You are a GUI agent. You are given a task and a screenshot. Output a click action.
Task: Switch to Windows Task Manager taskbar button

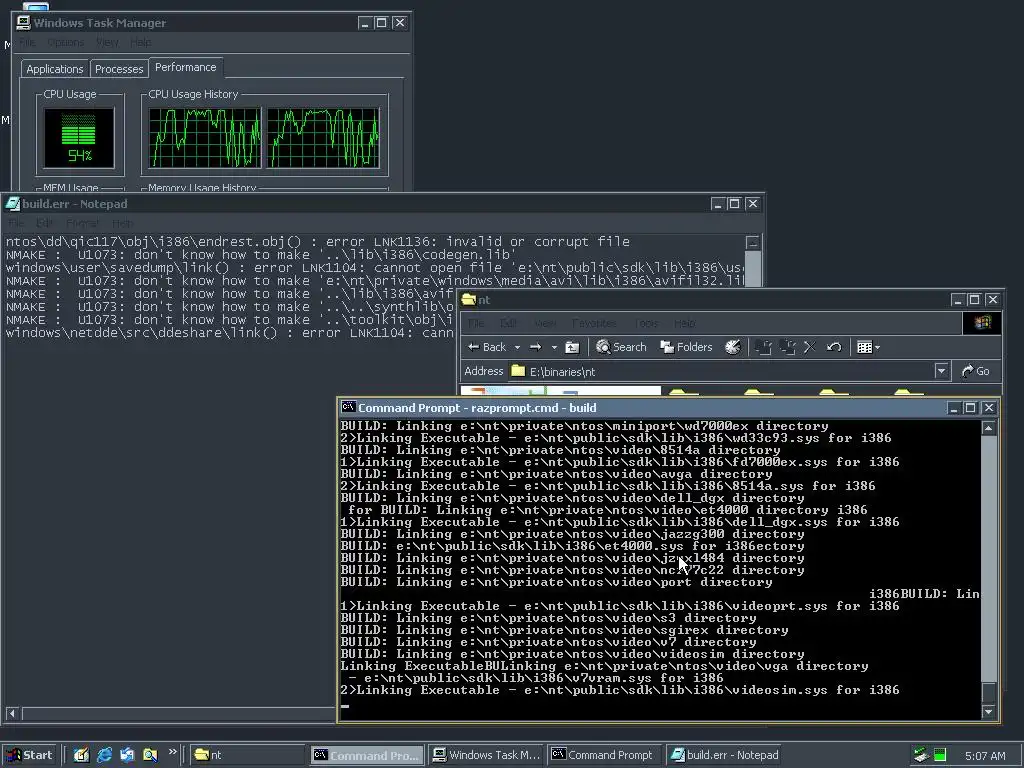coord(486,755)
